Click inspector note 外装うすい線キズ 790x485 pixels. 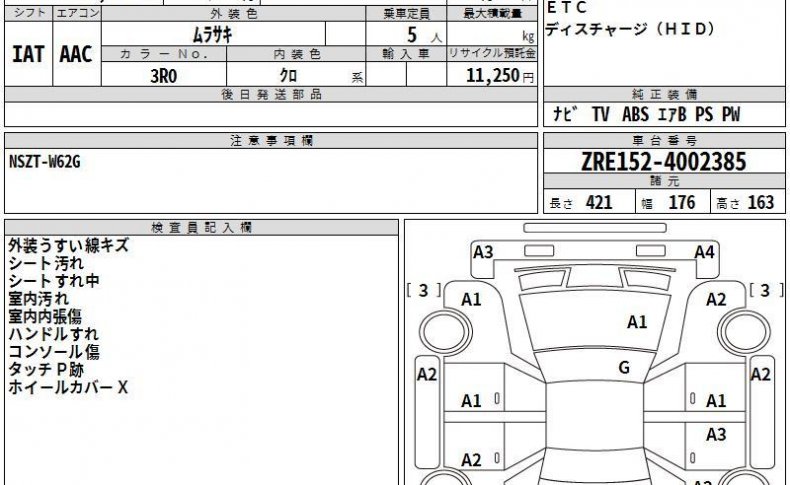[x=69, y=246]
